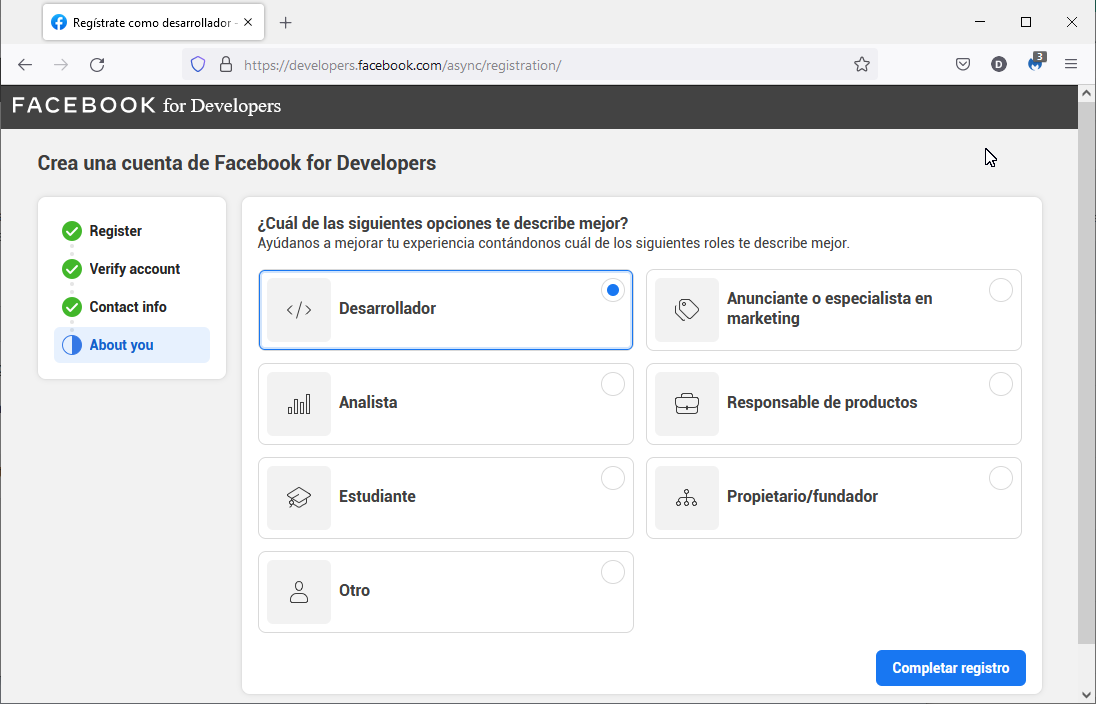Click the Anunciante price tag icon
This screenshot has height=704, width=1096.
687,310
